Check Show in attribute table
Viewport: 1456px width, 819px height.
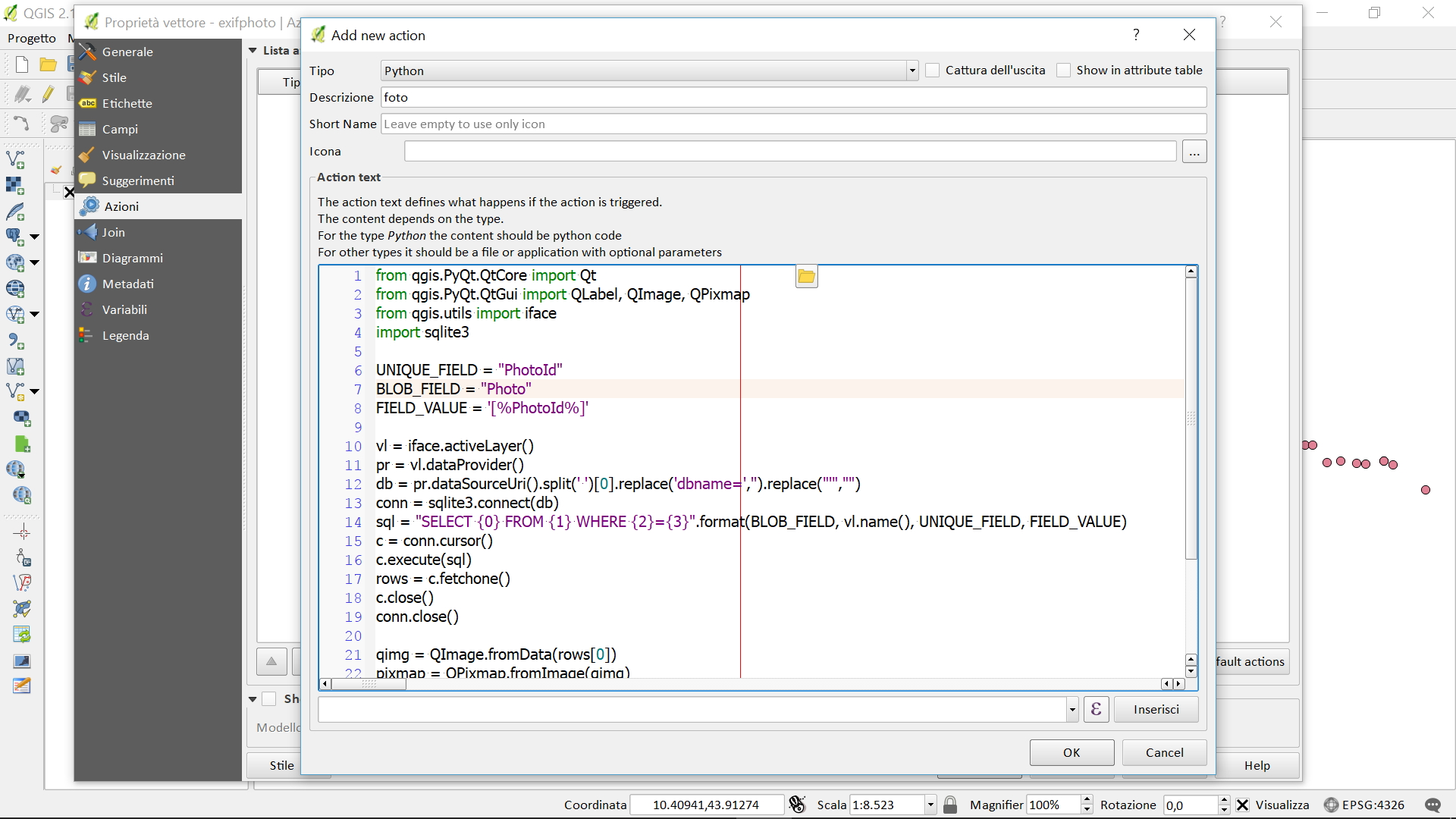click(1064, 71)
